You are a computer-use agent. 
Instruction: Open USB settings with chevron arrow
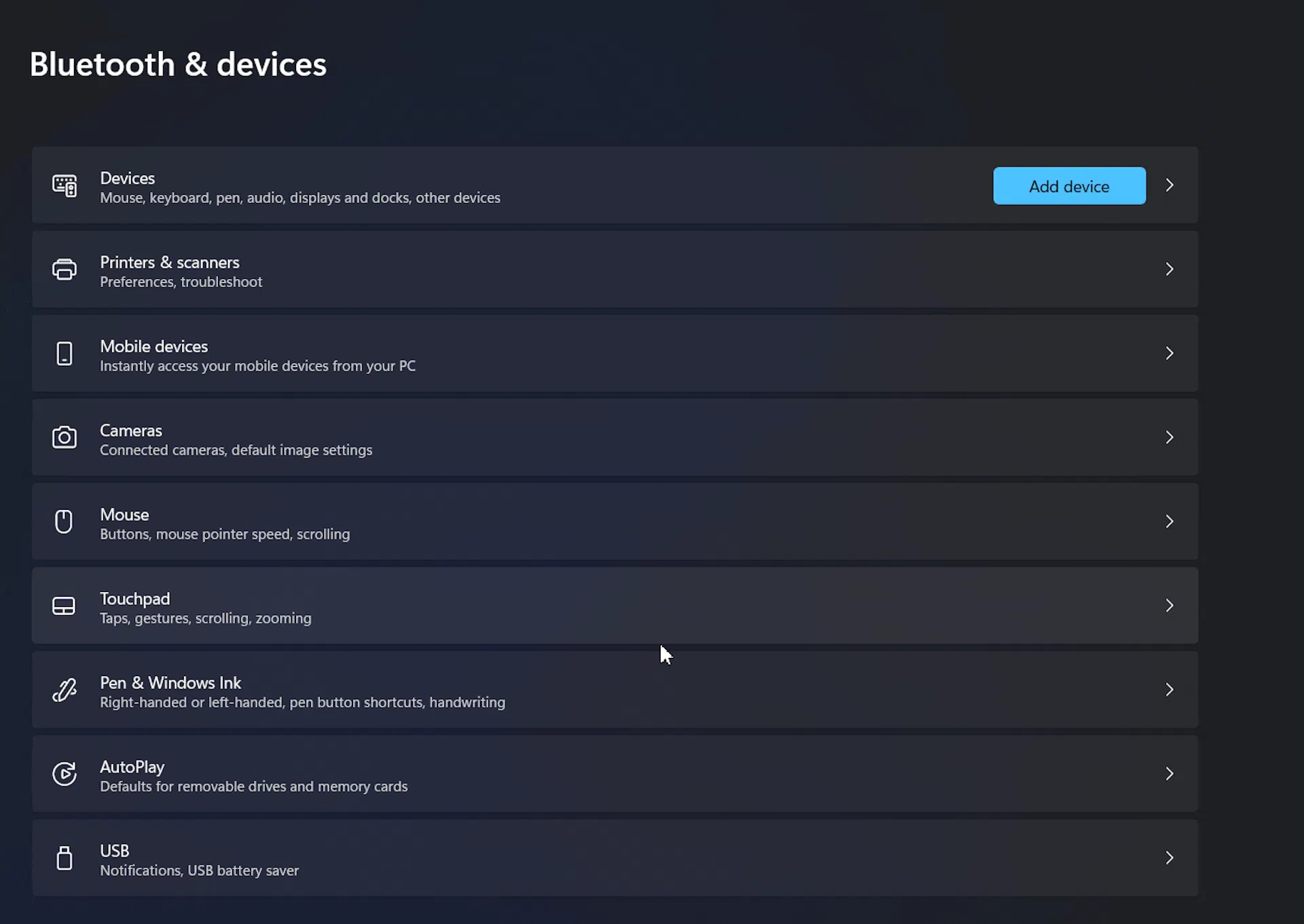pos(1170,858)
